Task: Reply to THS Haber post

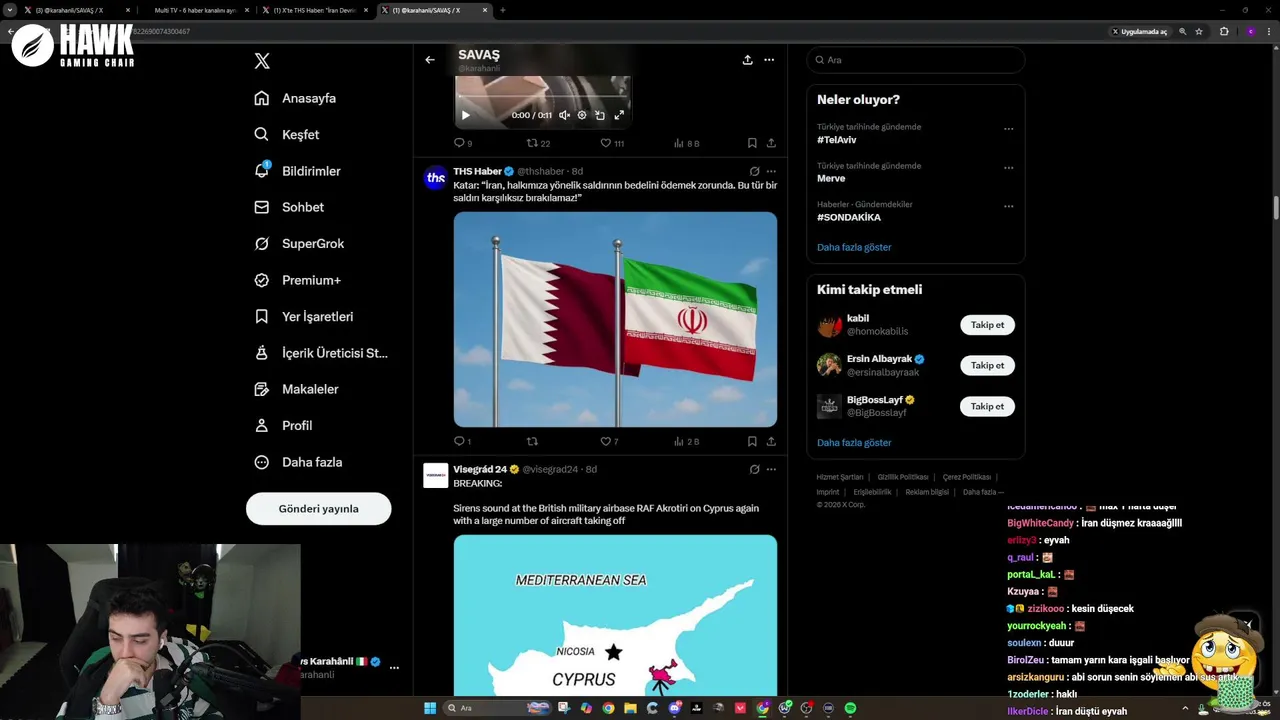Action: [462, 441]
